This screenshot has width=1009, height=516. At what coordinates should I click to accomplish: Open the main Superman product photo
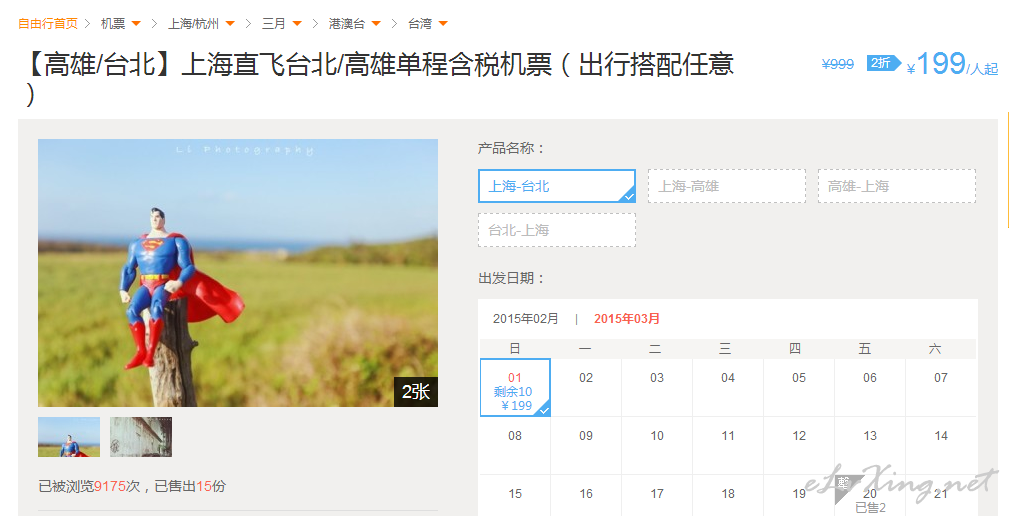point(238,273)
